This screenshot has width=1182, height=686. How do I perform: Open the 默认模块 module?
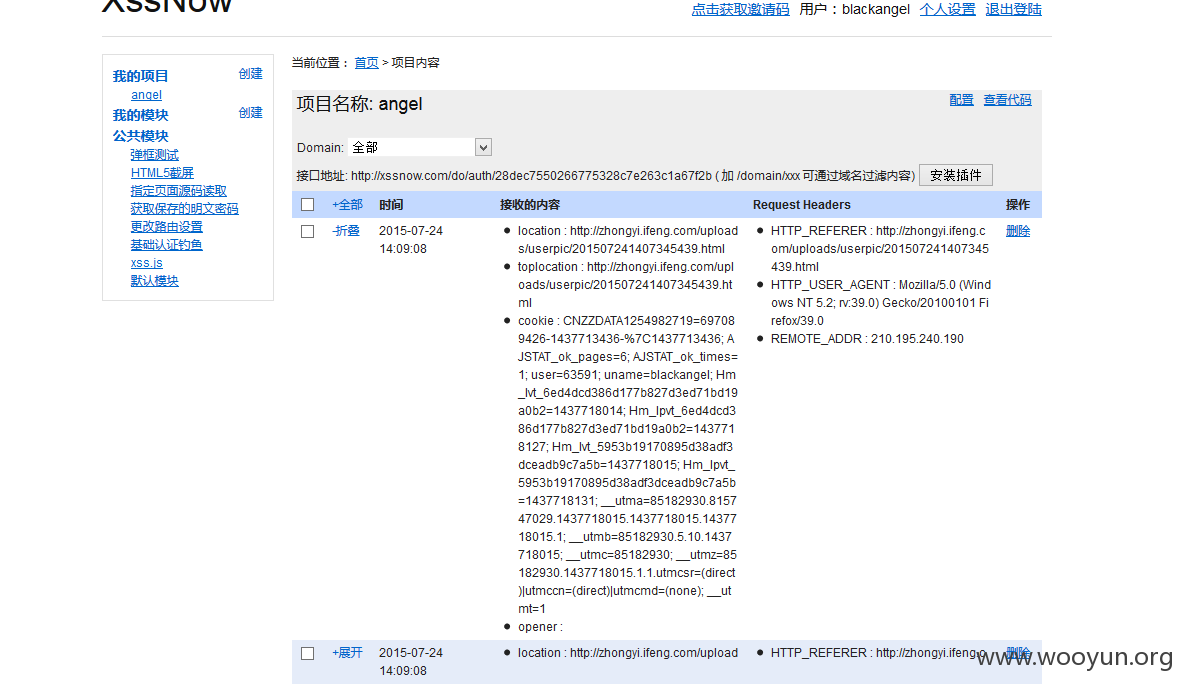[x=155, y=280]
